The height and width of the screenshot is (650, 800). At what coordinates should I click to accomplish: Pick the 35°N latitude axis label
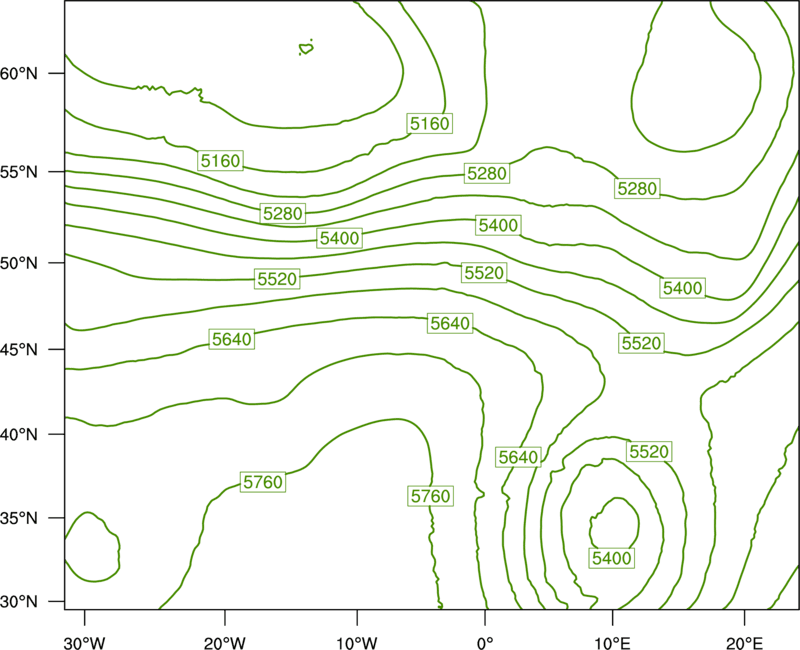click(x=19, y=518)
